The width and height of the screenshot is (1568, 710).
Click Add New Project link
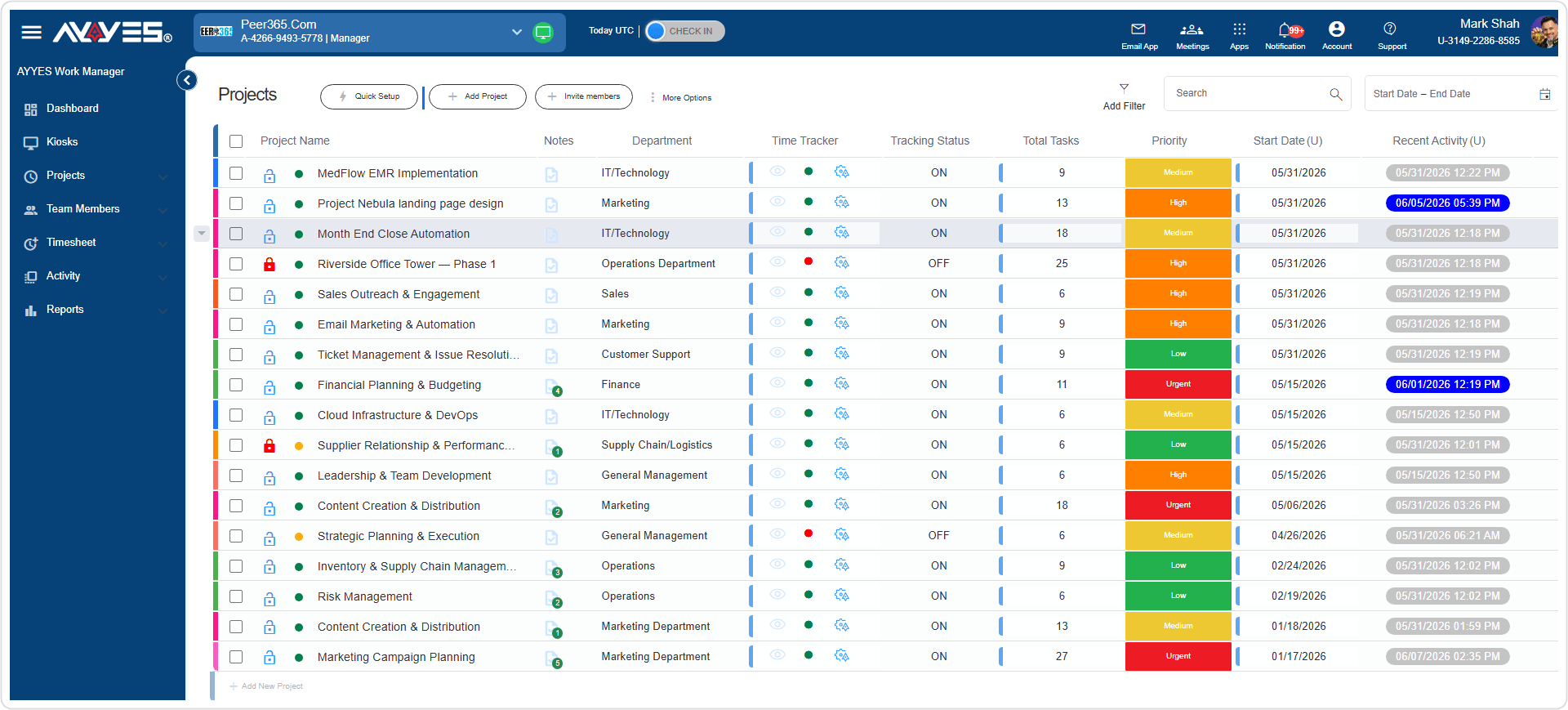click(x=266, y=686)
